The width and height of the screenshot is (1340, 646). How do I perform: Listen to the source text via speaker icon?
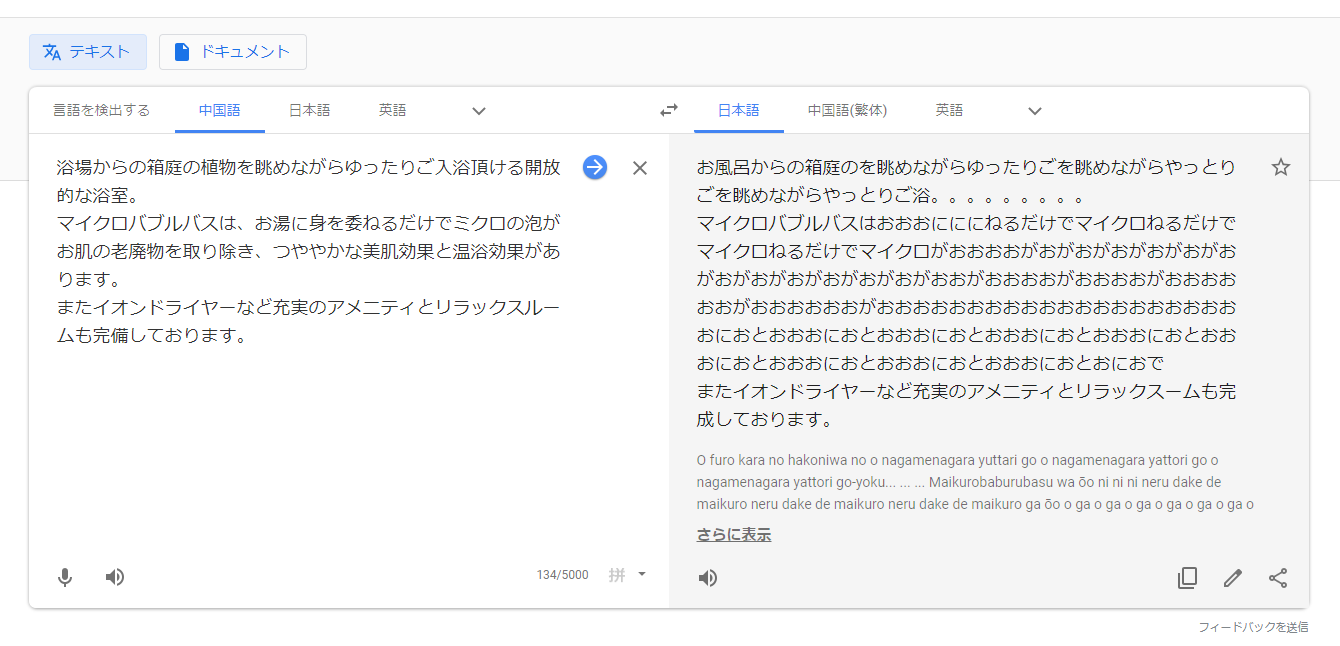115,577
